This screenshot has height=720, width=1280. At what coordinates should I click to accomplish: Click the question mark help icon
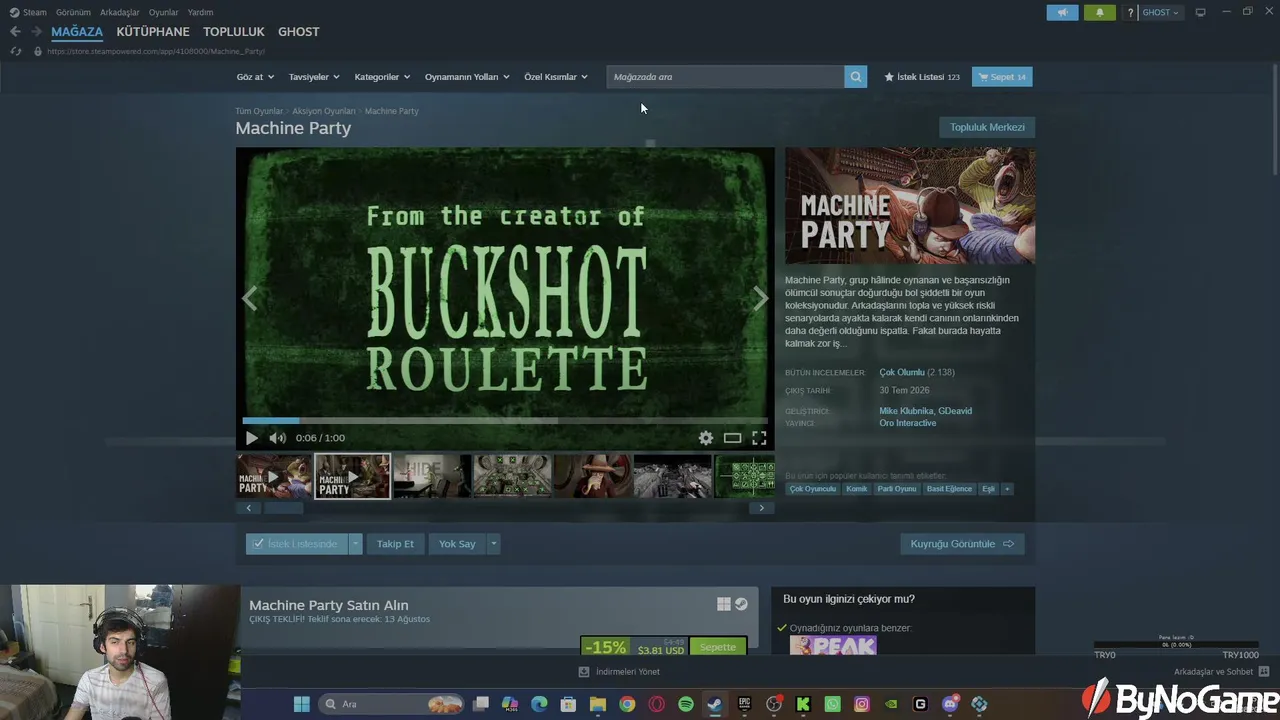pos(1130,12)
